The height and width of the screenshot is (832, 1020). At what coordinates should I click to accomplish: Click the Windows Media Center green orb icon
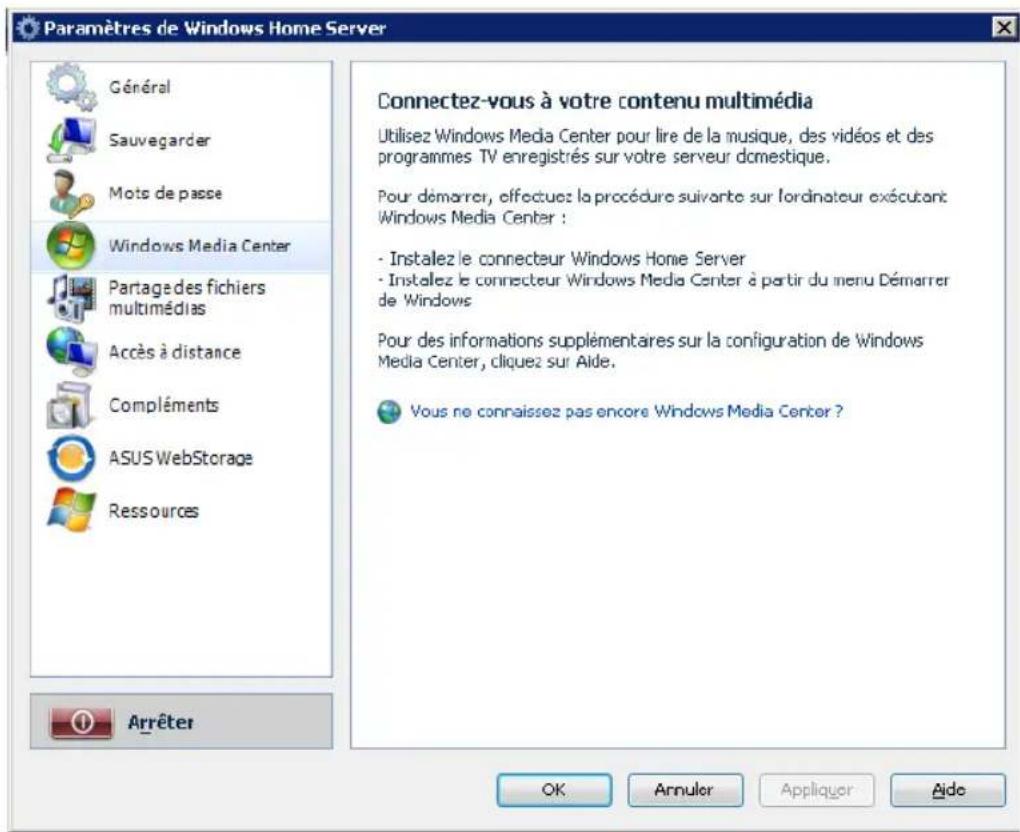pyautogui.click(x=71, y=245)
